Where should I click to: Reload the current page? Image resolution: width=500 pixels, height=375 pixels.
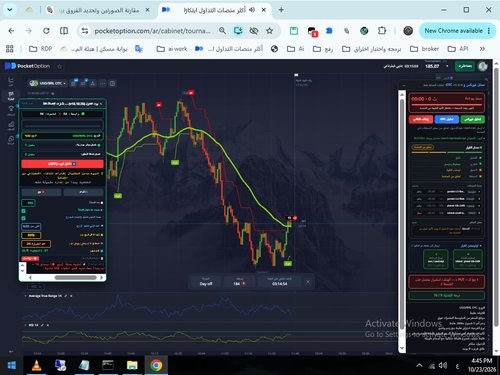[x=46, y=31]
